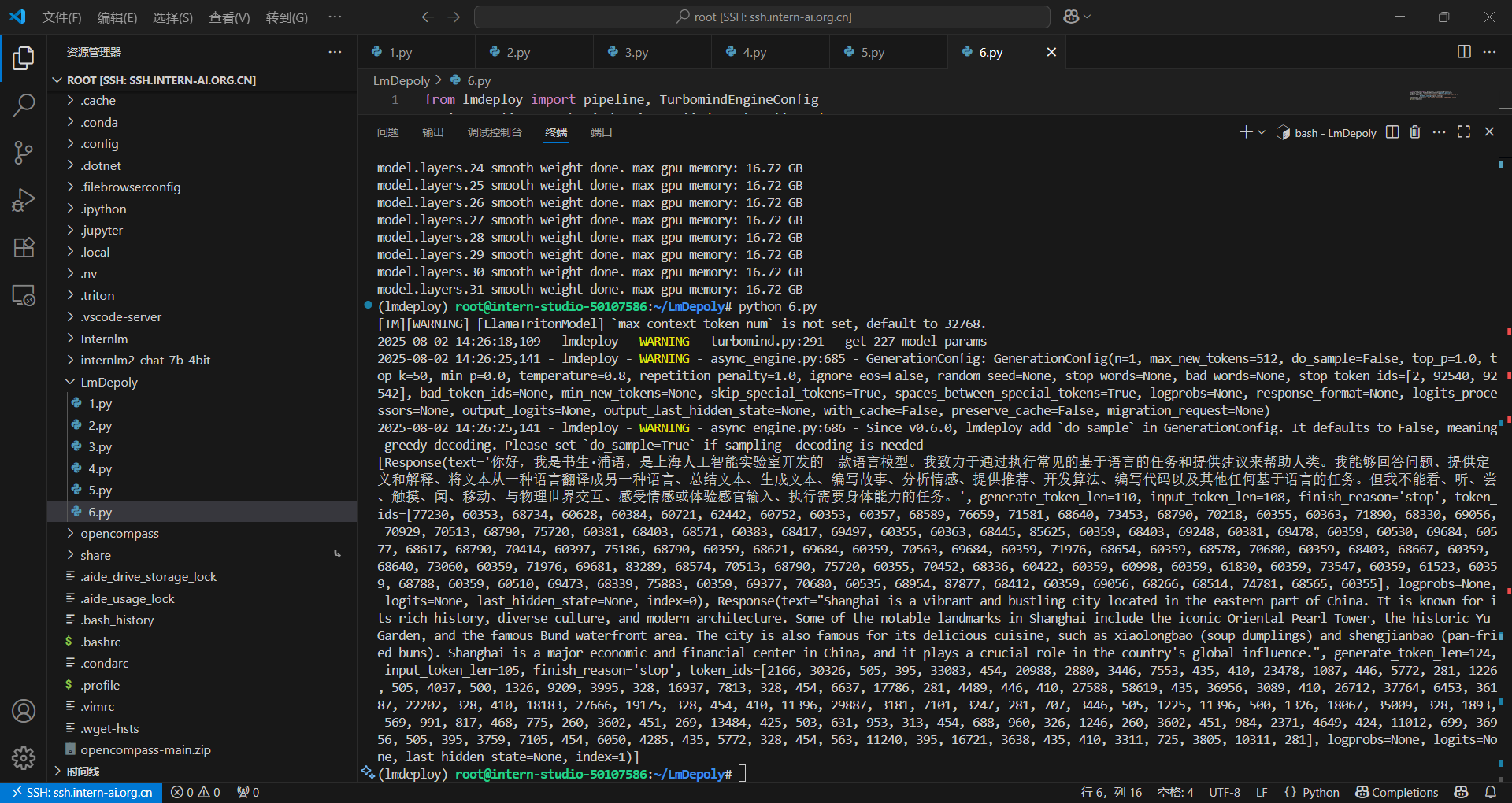Switch to the 端口 panel tab
The width and height of the screenshot is (1512, 803).
coord(602,132)
